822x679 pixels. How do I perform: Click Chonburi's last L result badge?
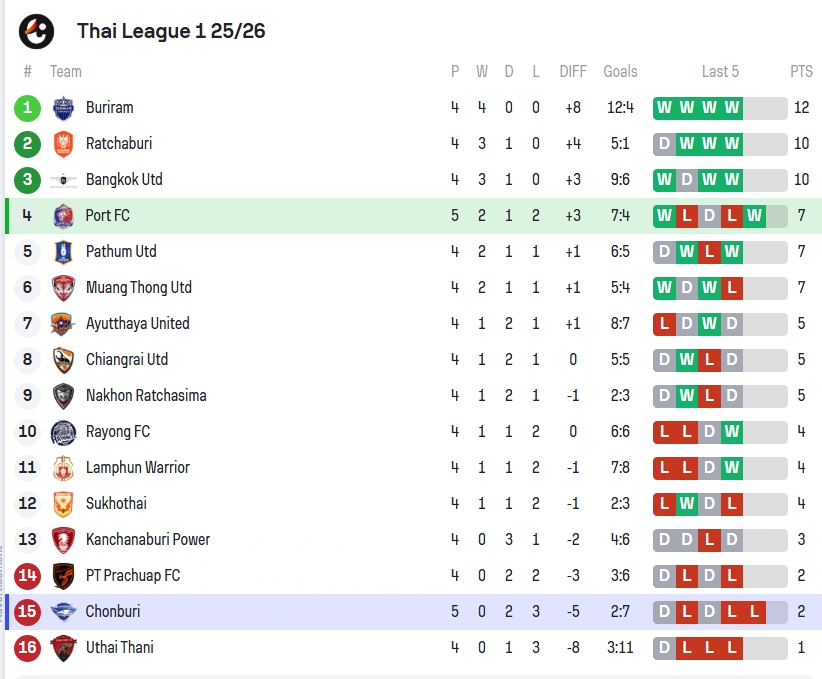point(754,612)
